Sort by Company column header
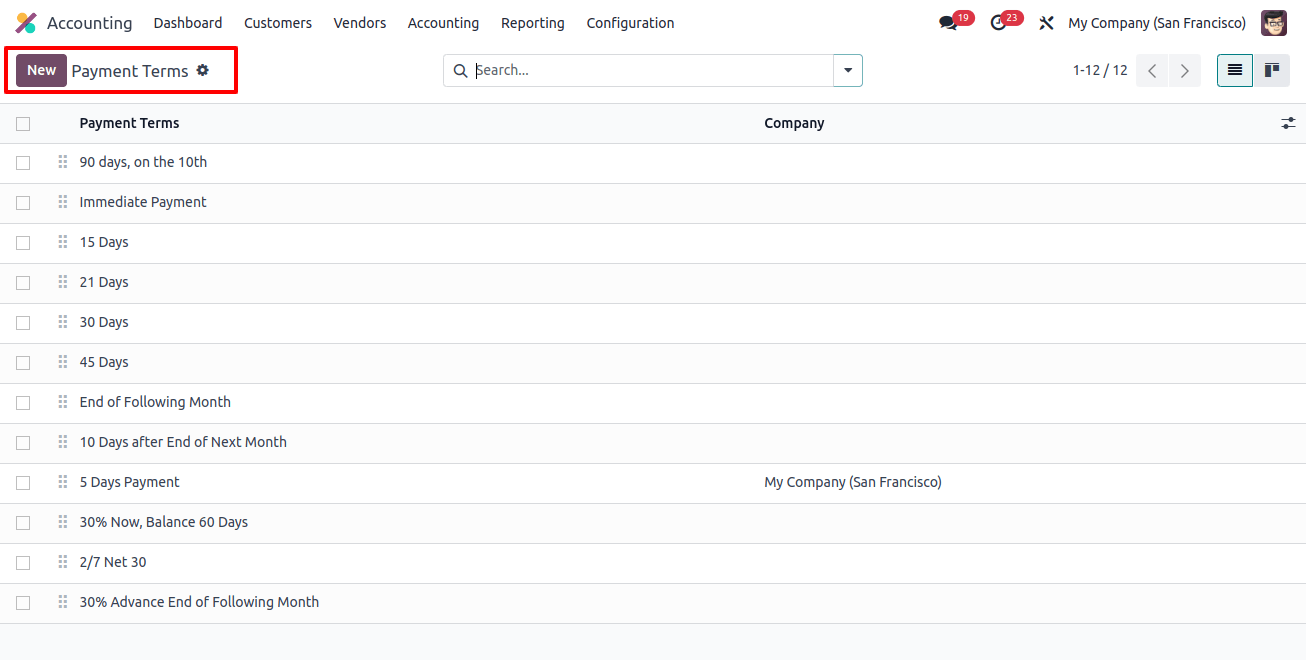 794,123
